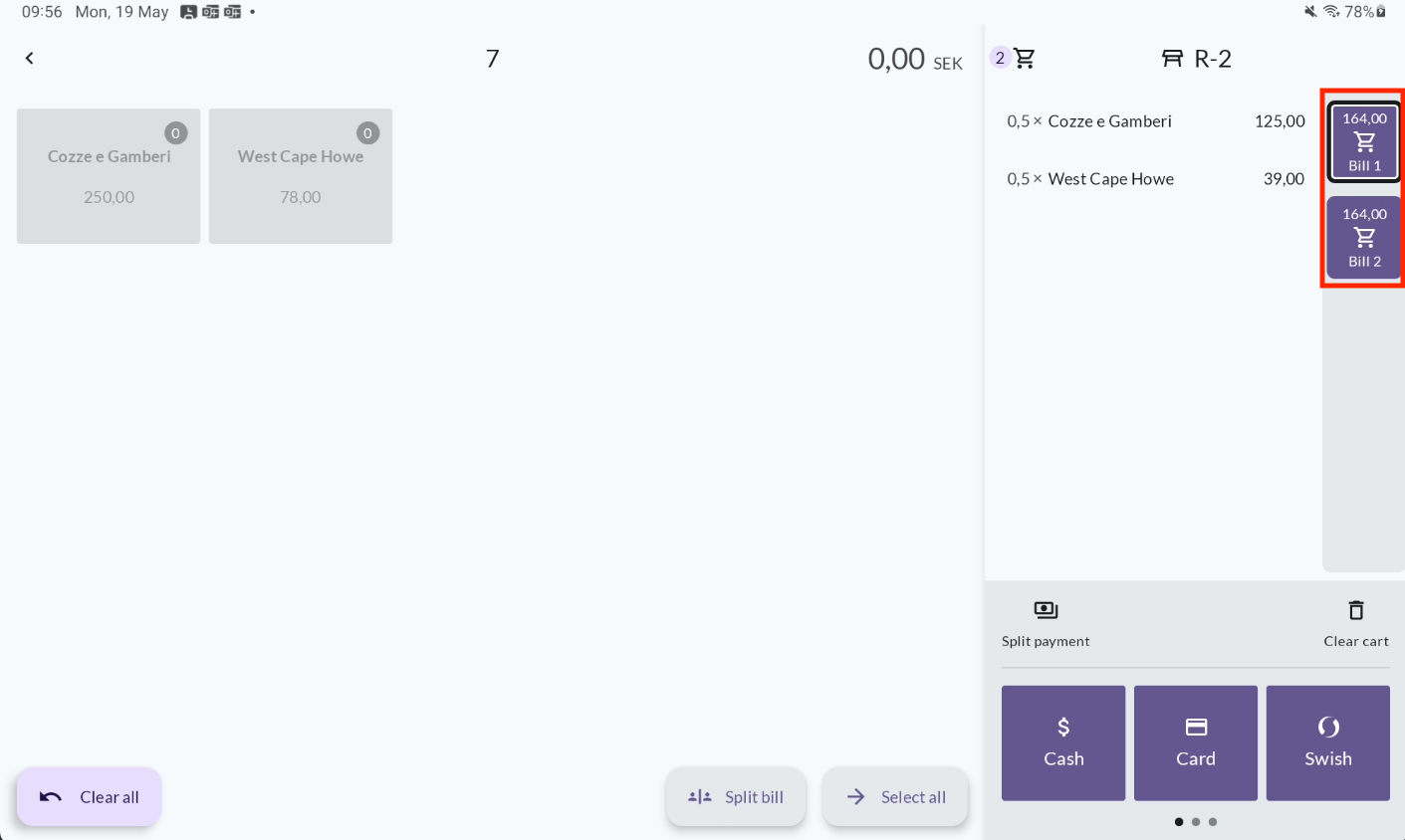Go to third payment methods page dot

click(x=1213, y=822)
